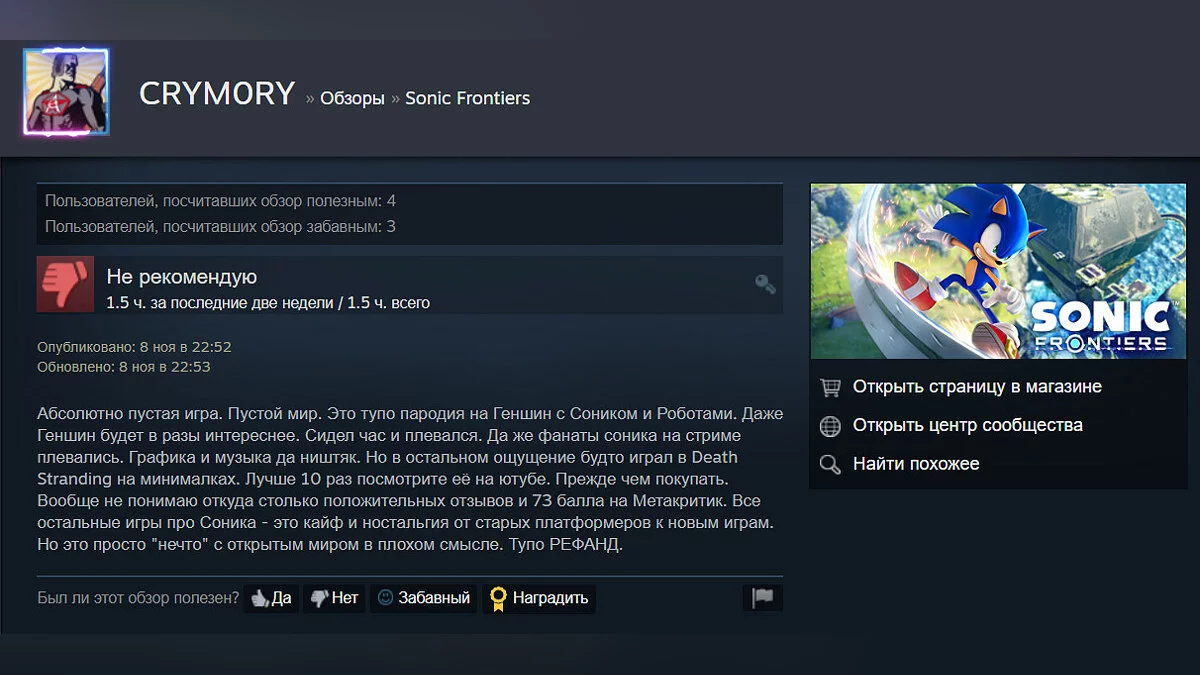Click Найти похожее link
1200x675 pixels.
[x=916, y=464]
